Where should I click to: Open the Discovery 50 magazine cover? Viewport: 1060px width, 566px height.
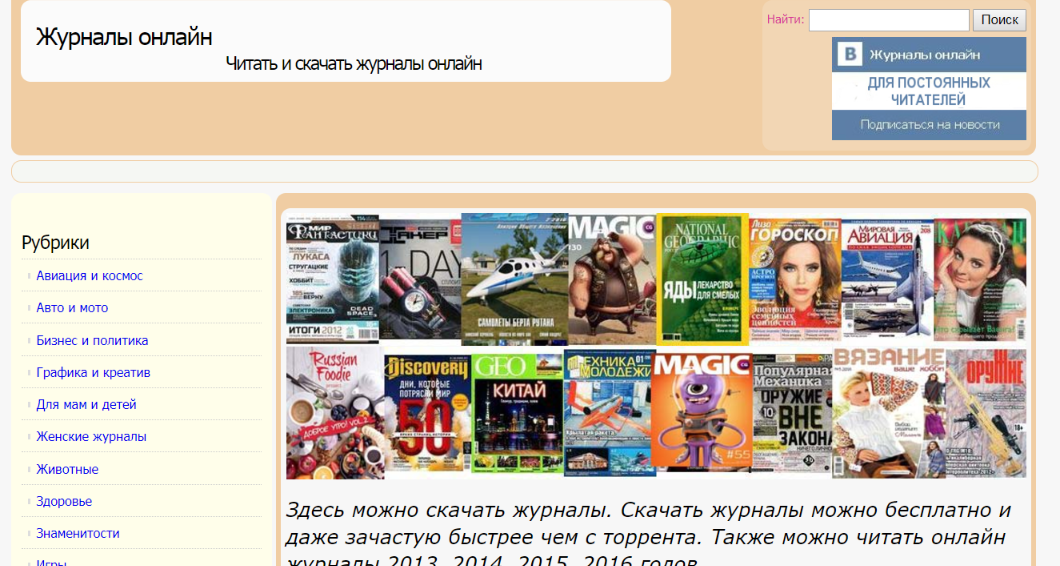pos(427,413)
